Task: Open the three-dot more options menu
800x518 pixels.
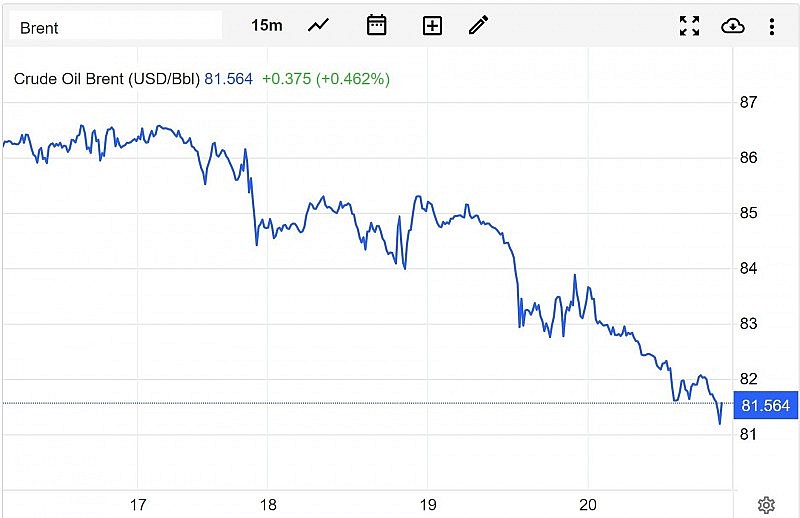Action: [772, 26]
